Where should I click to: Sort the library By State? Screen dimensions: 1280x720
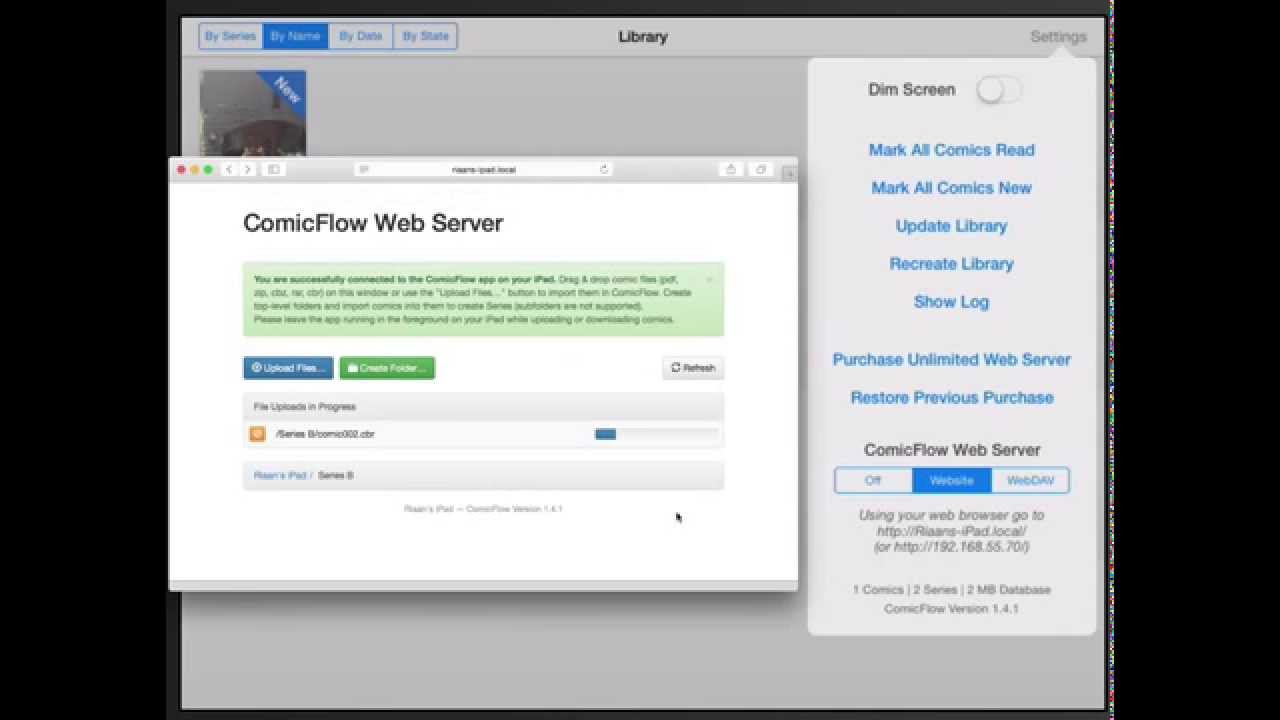[x=425, y=36]
